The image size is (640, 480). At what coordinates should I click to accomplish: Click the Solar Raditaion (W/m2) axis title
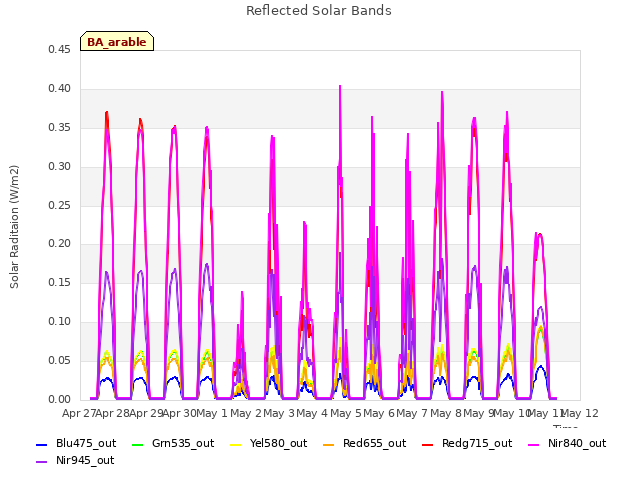tap(14, 227)
